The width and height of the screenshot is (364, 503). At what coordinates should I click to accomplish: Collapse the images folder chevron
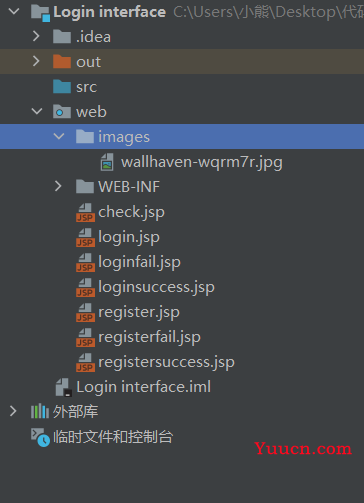pyautogui.click(x=59, y=136)
